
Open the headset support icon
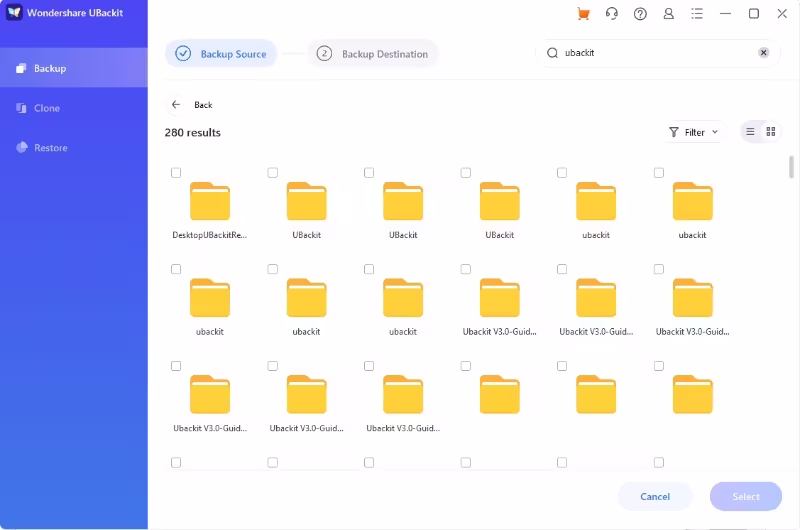(612, 14)
